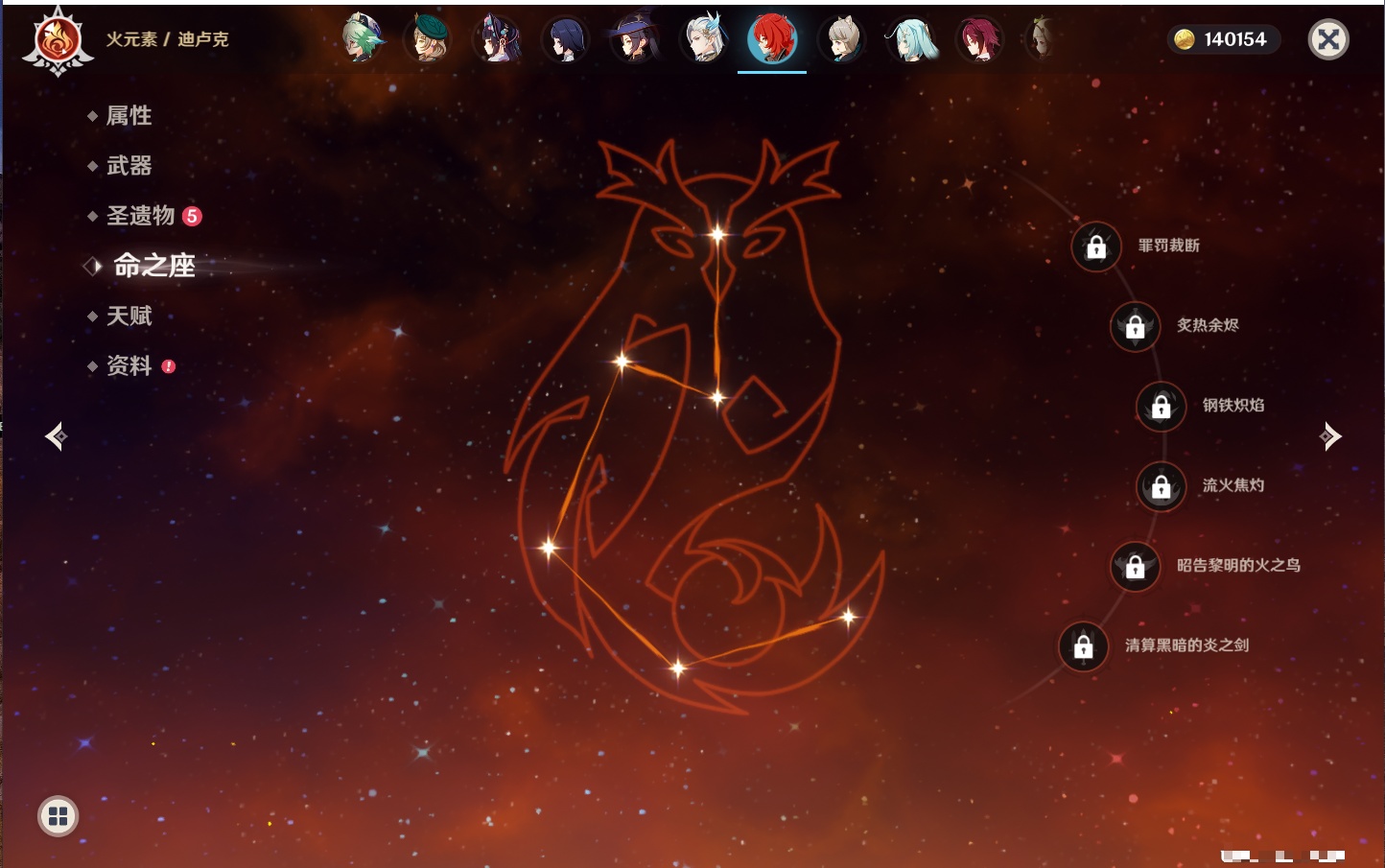The height and width of the screenshot is (868, 1385).
Task: Click the lock icon for 清算黑暗的炎之剑
Action: coord(1084,645)
